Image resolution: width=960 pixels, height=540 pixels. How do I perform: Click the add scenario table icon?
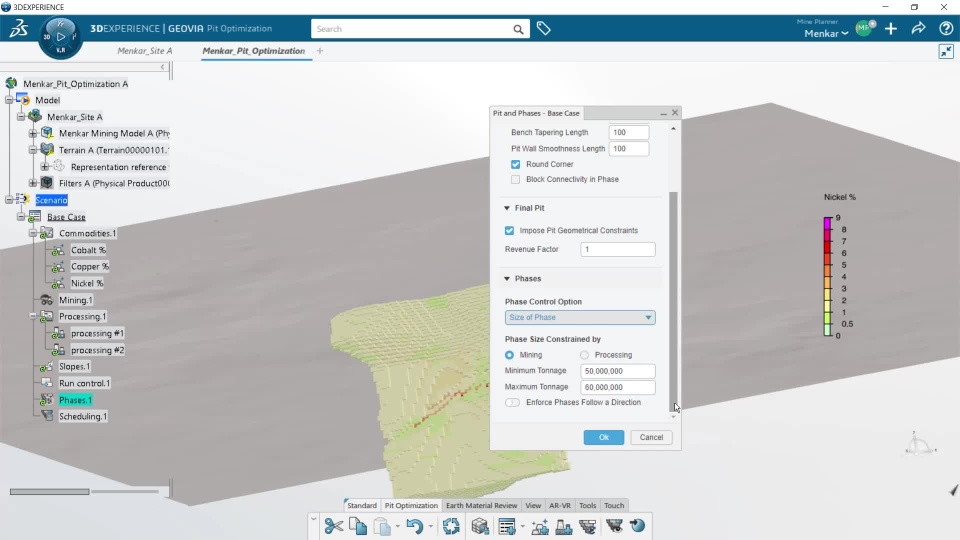pyautogui.click(x=507, y=526)
